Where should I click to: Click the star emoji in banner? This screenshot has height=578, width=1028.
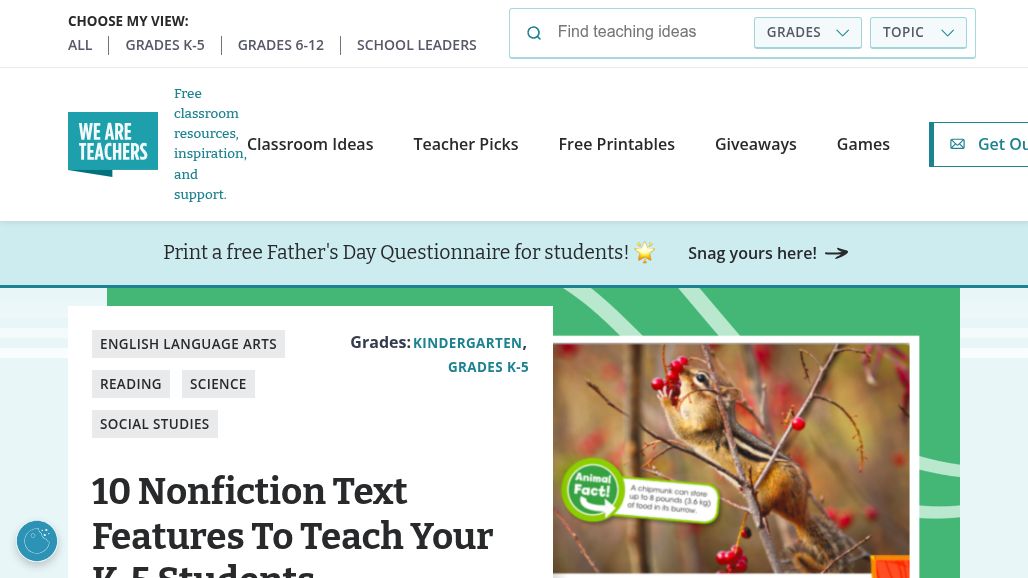(644, 252)
